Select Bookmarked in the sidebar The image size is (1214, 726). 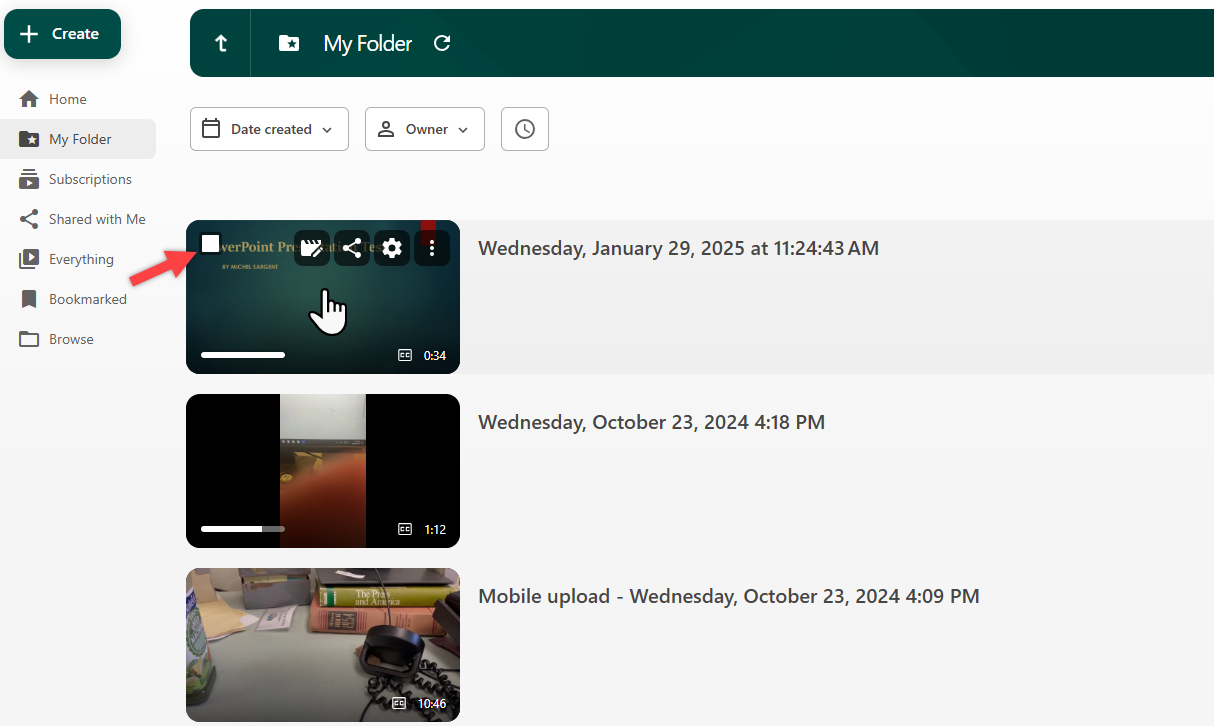87,299
